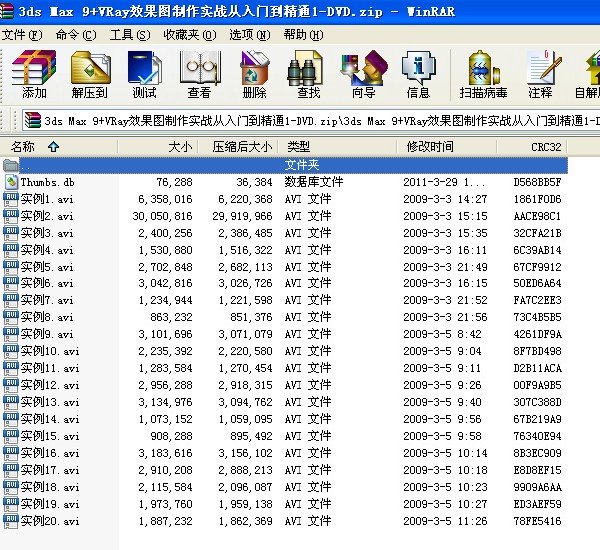
Task: Select the 实例3.avi file icon
Action: 11,233
